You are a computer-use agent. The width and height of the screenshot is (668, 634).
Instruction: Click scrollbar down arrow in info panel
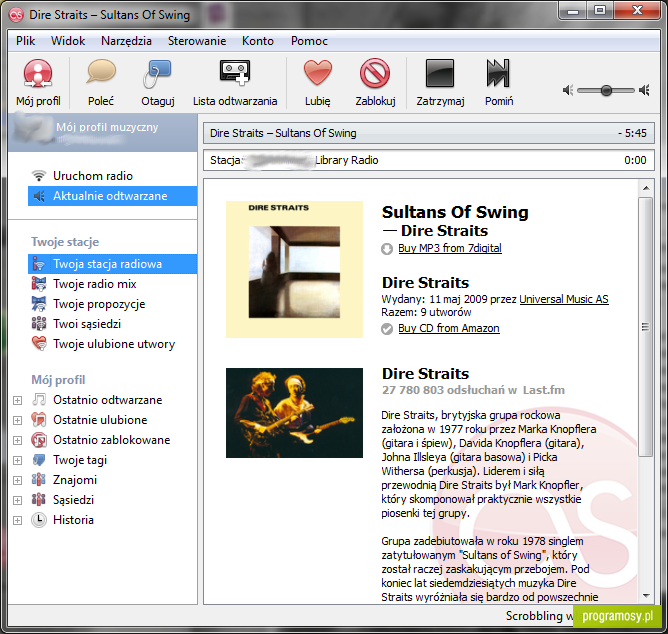(x=646, y=596)
